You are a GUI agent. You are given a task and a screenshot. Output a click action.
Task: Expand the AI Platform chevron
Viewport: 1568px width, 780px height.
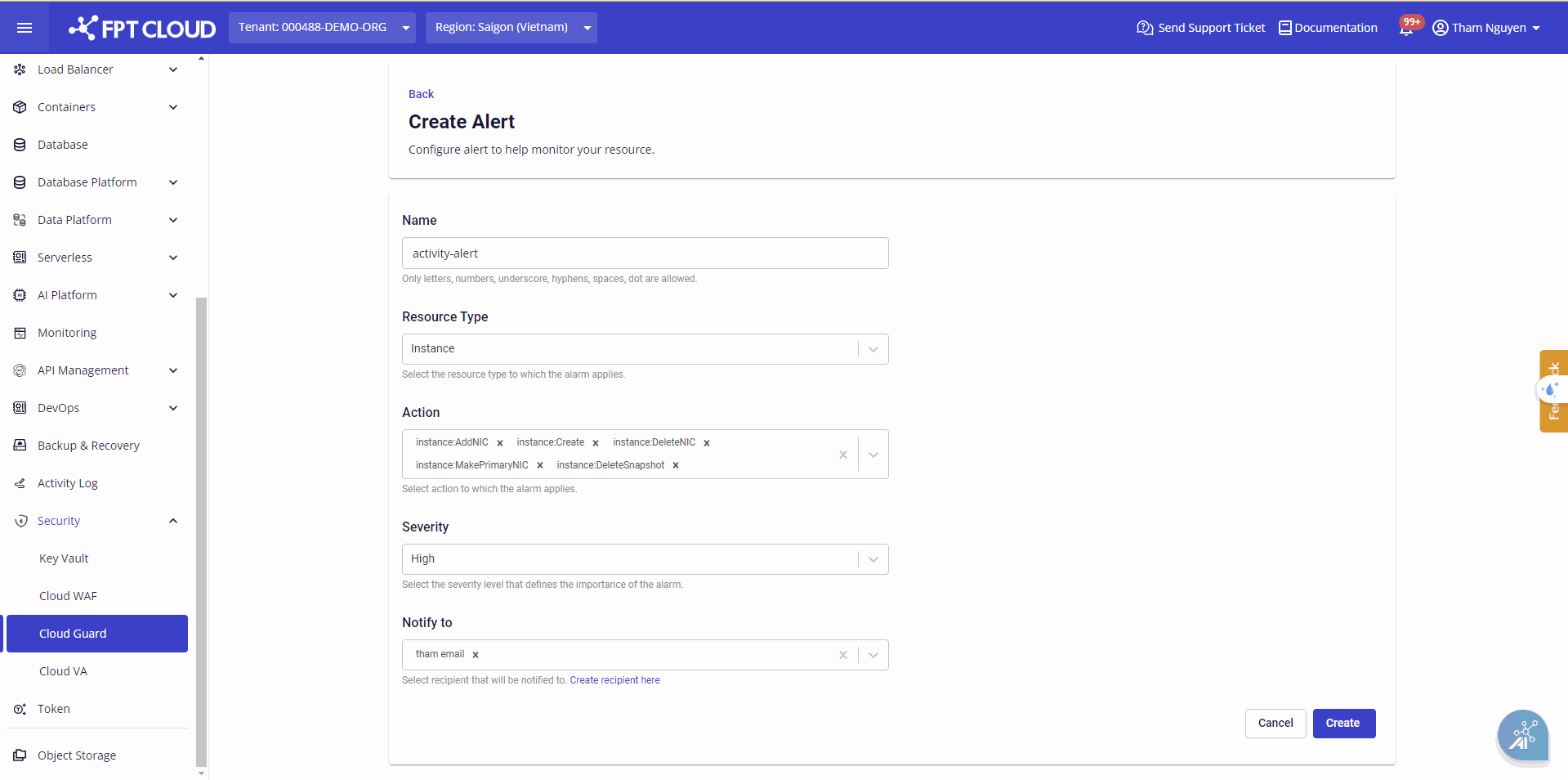[x=173, y=295]
